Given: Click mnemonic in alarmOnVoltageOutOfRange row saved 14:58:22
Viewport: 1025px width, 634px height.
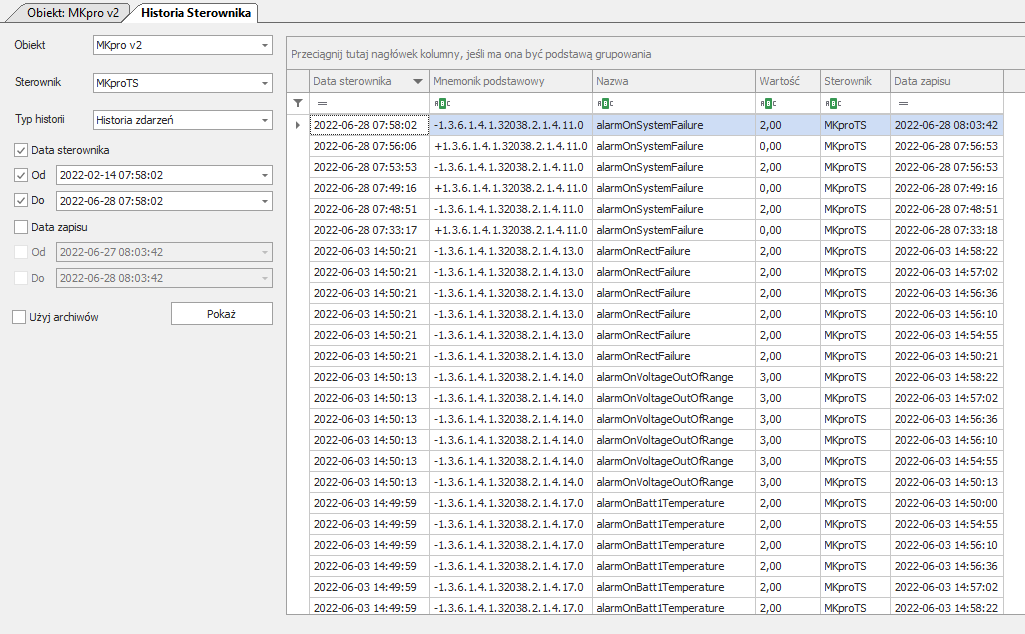Looking at the screenshot, I should click(x=511, y=377).
